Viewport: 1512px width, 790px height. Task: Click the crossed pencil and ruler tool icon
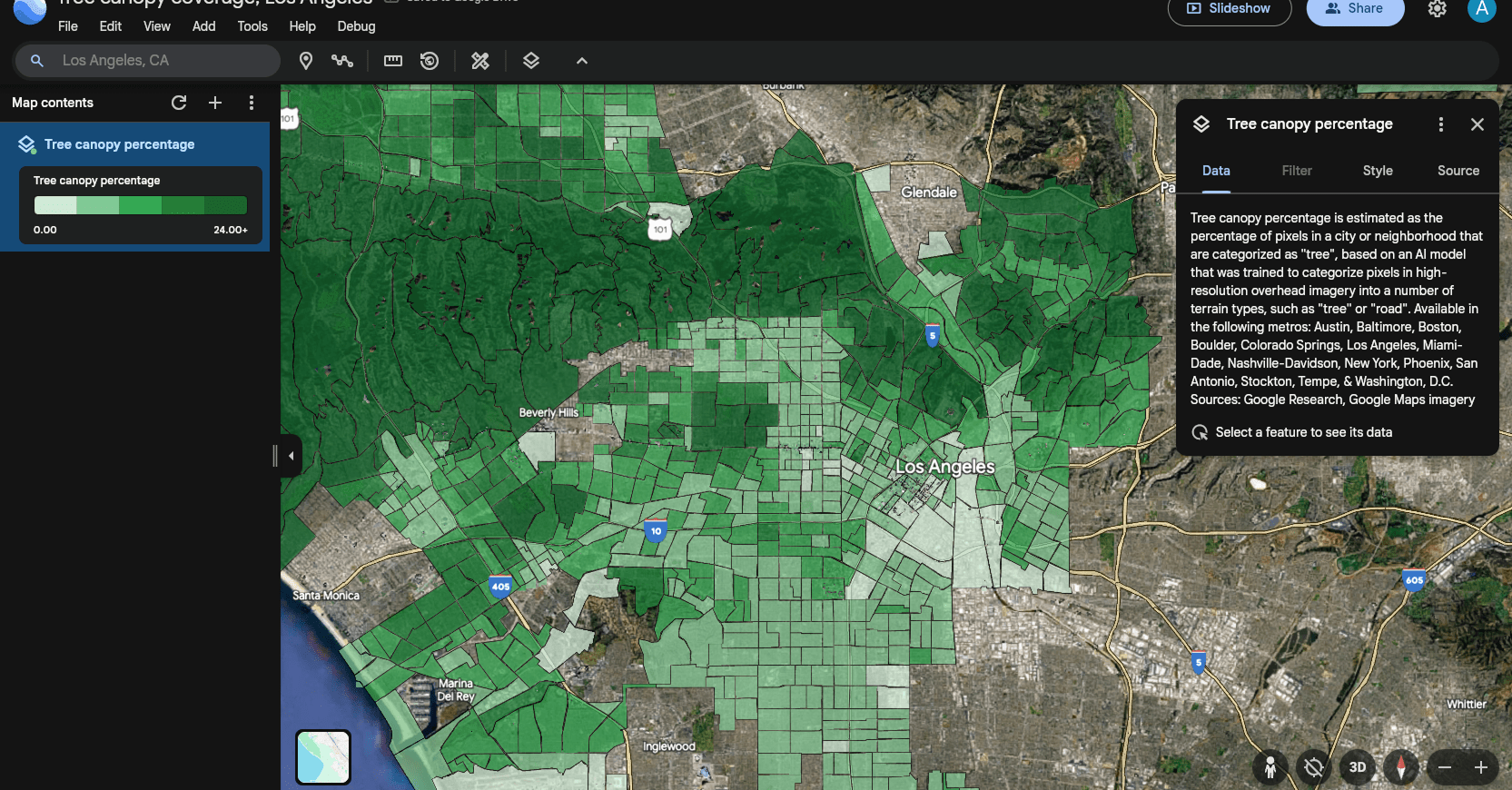[480, 61]
